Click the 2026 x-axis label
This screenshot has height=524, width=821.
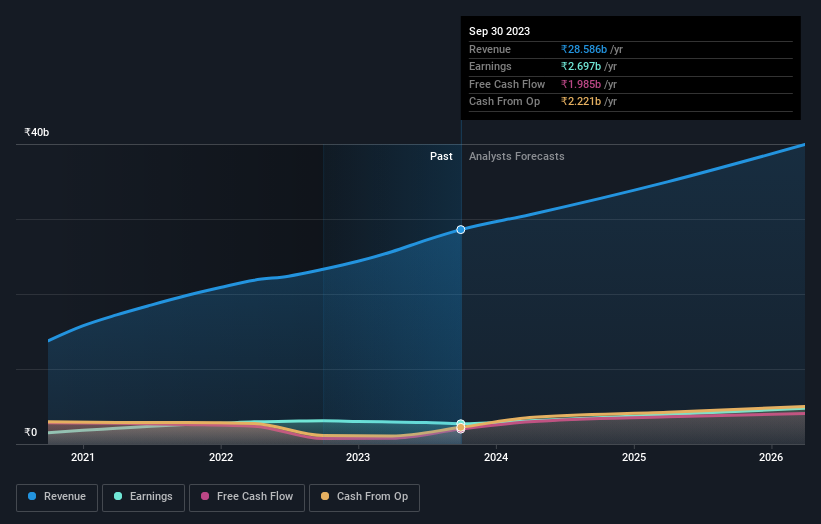(x=771, y=458)
